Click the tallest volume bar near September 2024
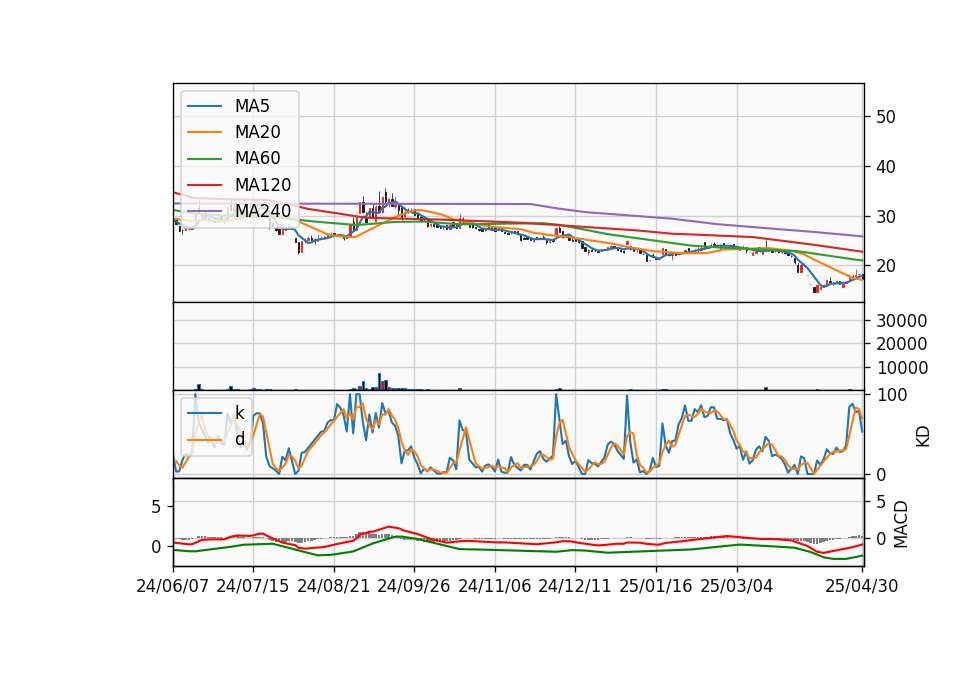 pyautogui.click(x=380, y=381)
